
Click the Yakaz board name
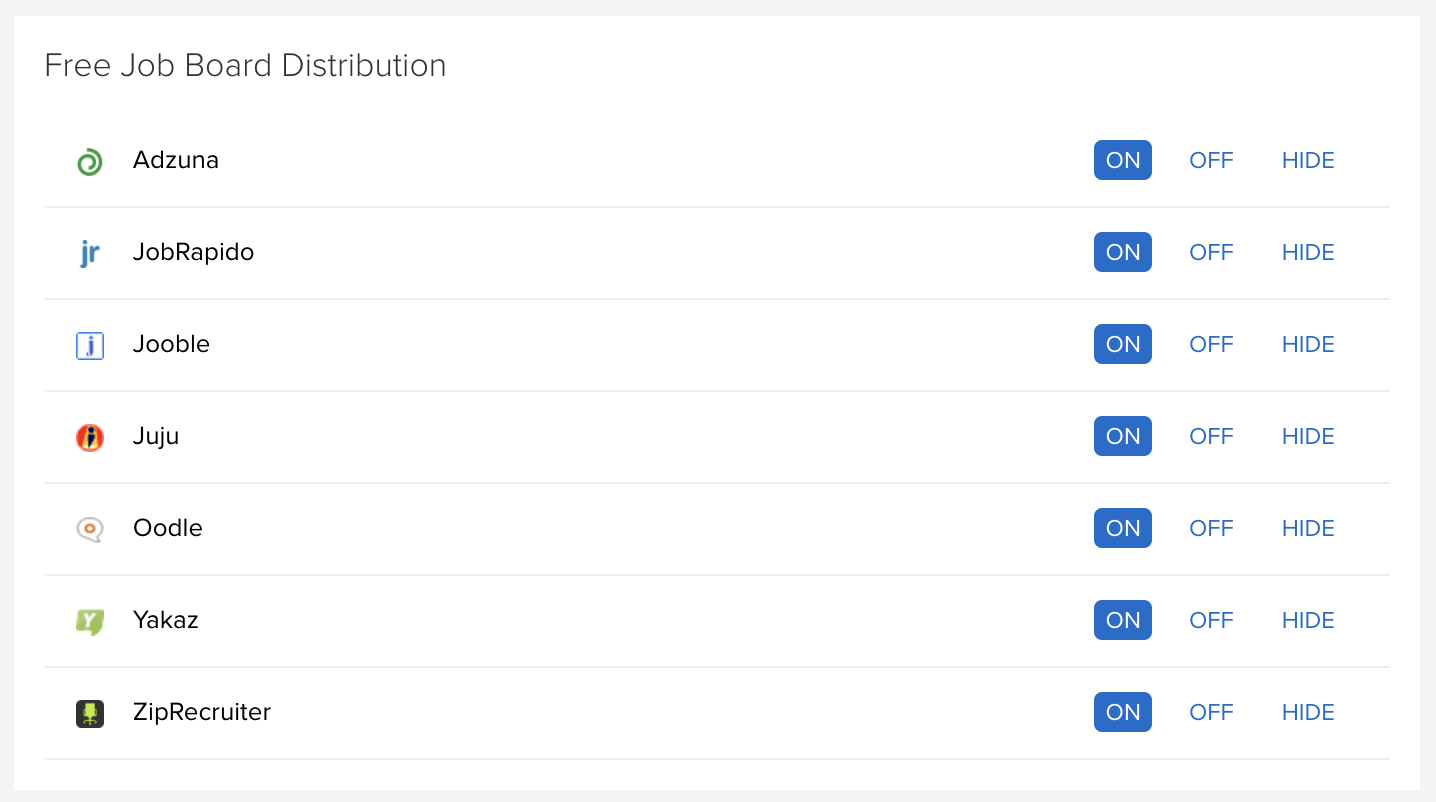click(x=166, y=620)
